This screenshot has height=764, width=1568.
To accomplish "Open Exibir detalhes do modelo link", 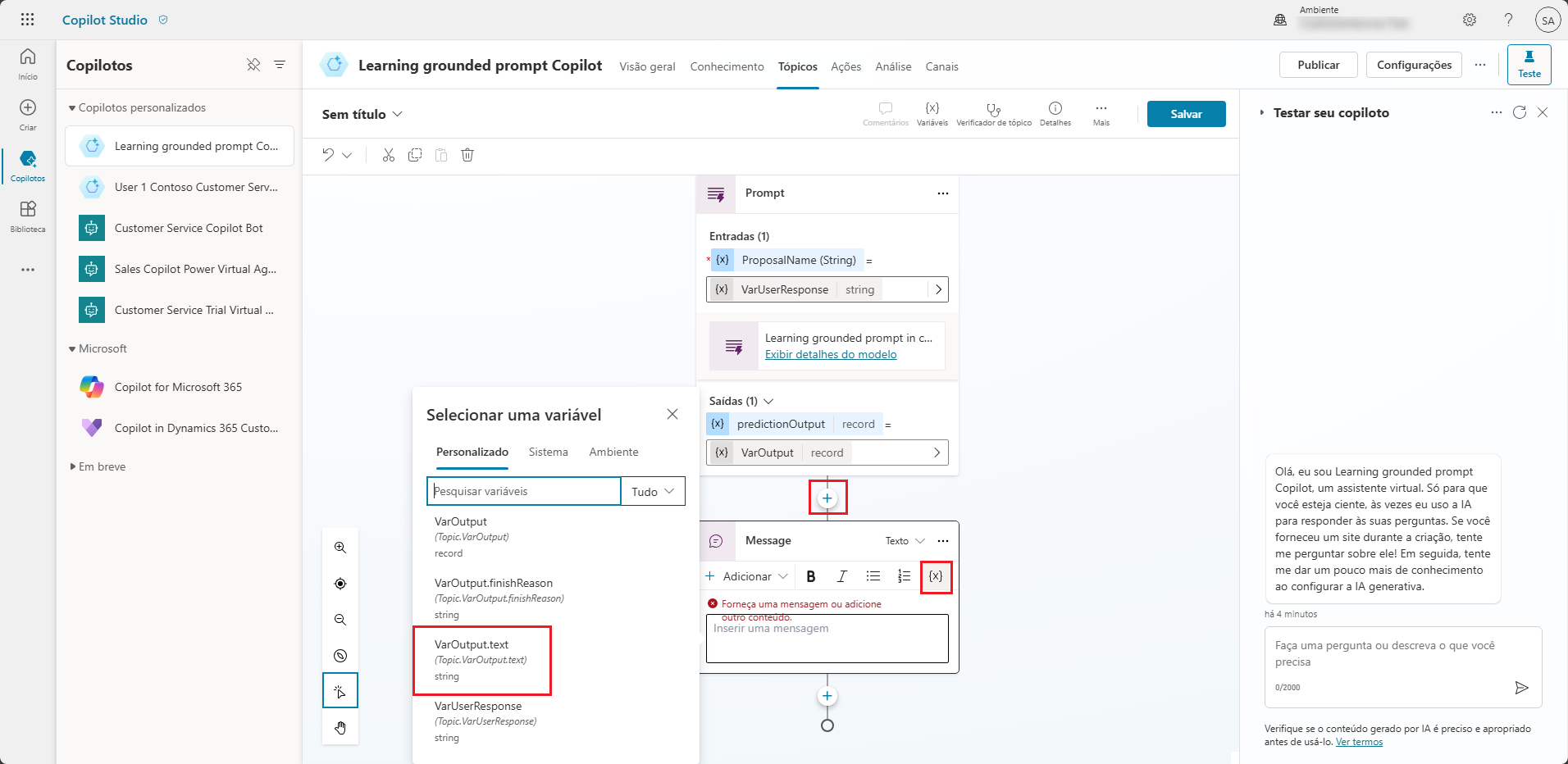I will tap(831, 355).
